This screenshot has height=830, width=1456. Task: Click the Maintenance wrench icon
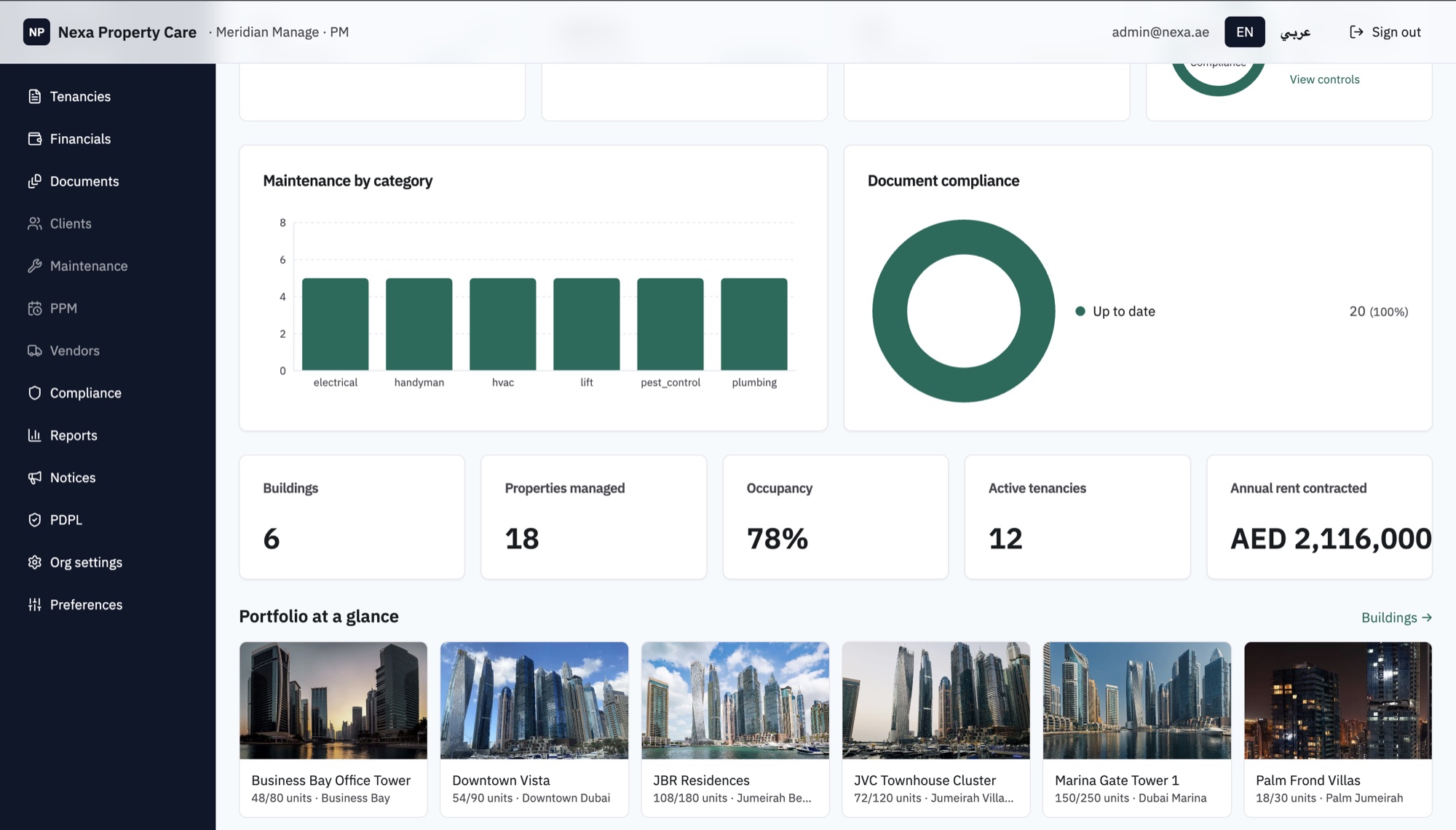pos(34,266)
